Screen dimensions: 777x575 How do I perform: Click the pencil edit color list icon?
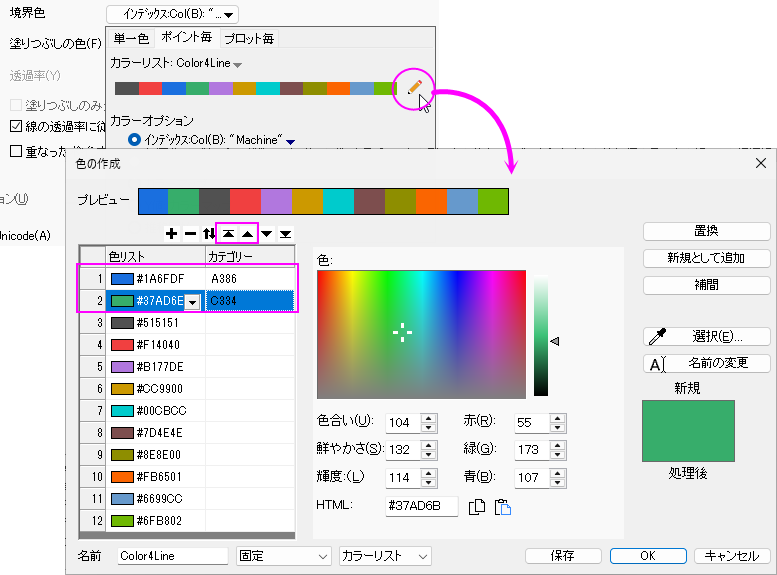coord(415,88)
